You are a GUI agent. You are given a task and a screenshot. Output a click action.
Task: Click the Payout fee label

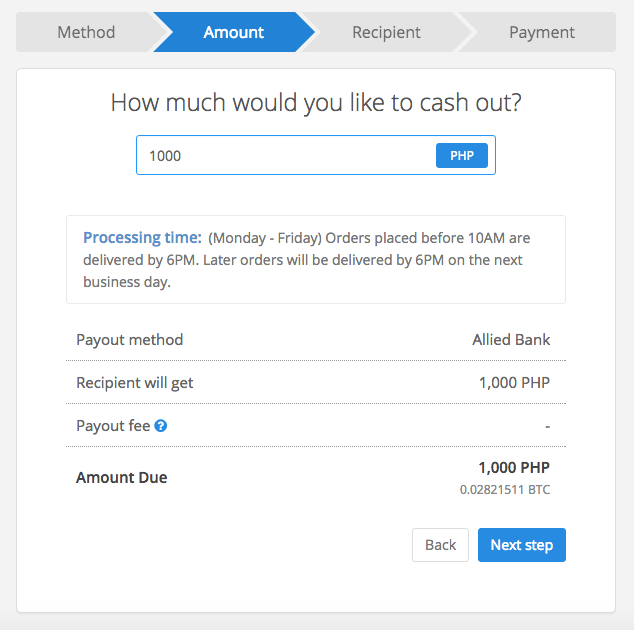(x=113, y=426)
